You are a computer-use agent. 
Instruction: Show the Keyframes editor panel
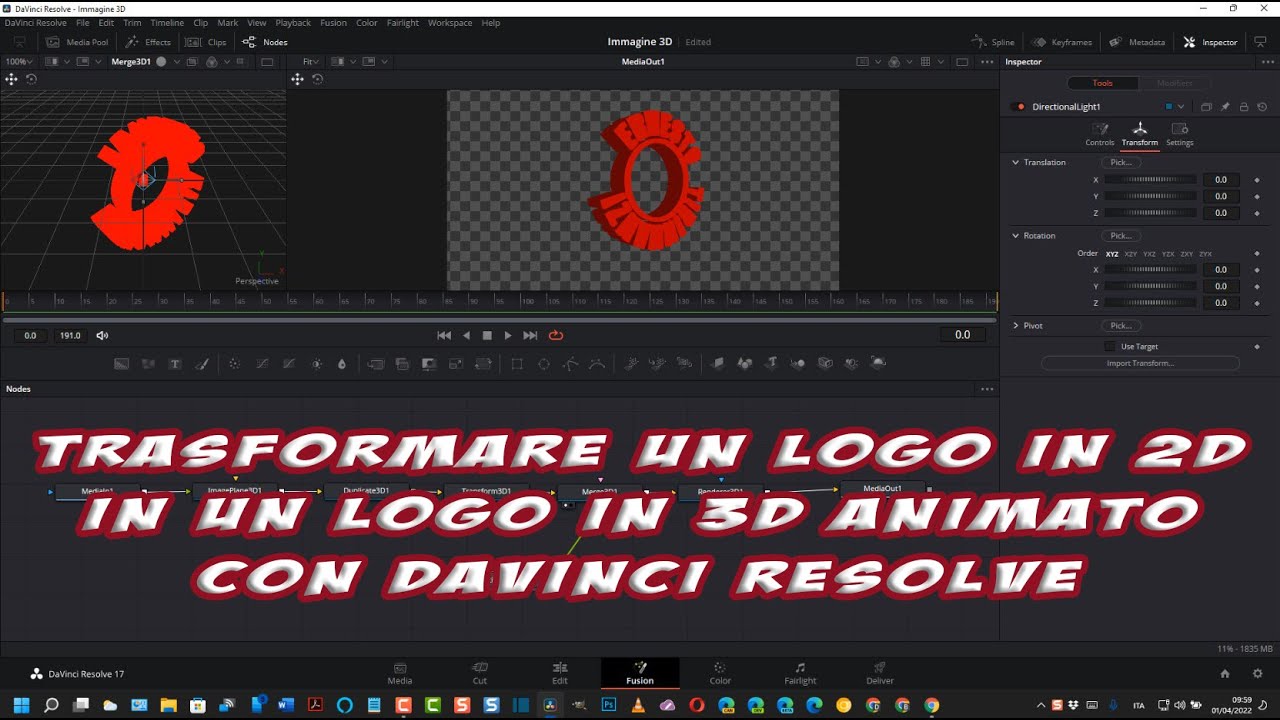point(1062,42)
